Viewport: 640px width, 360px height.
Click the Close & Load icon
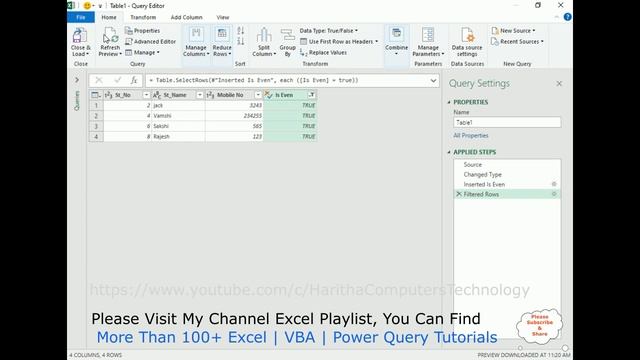click(x=80, y=36)
